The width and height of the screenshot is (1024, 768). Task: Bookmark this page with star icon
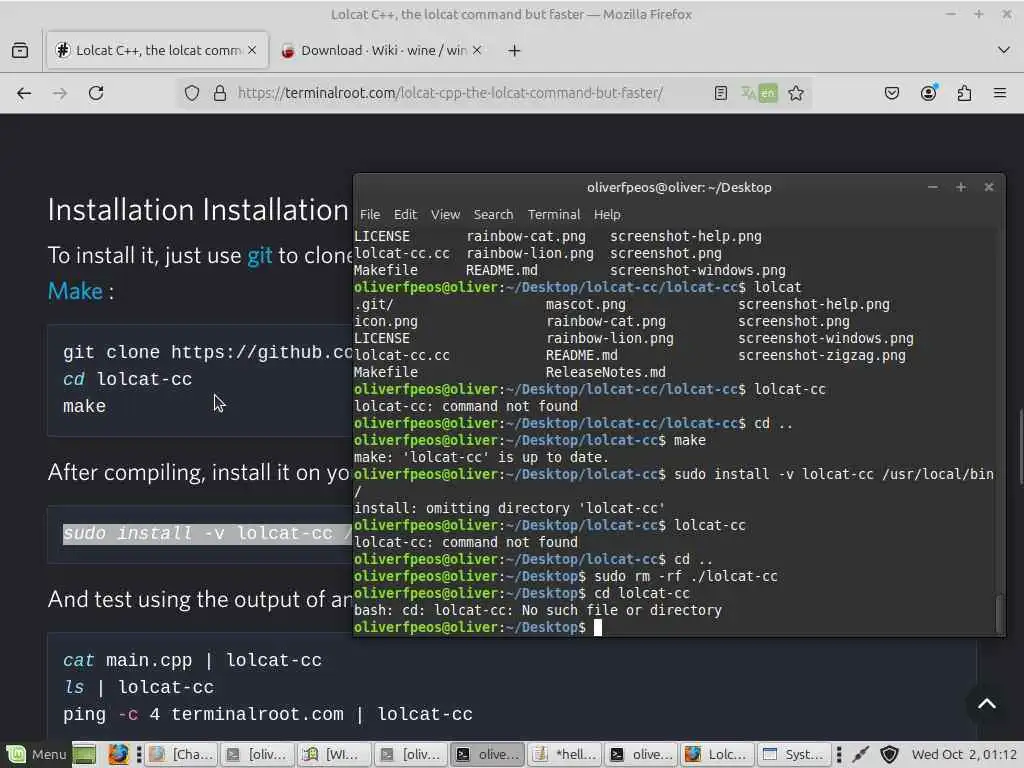(x=795, y=93)
